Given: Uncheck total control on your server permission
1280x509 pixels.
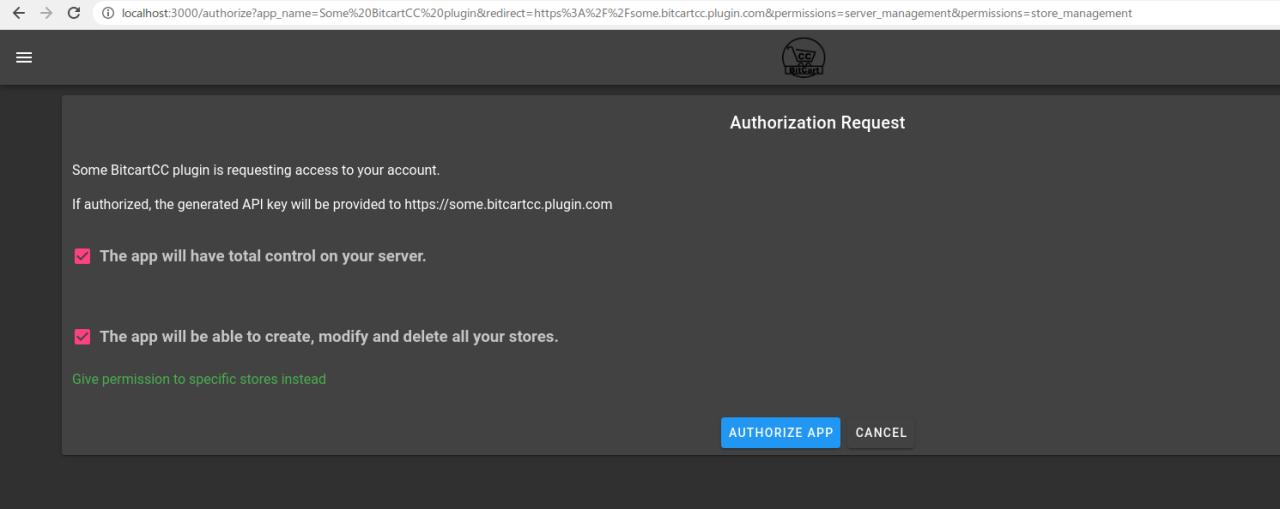Looking at the screenshot, I should coord(83,257).
